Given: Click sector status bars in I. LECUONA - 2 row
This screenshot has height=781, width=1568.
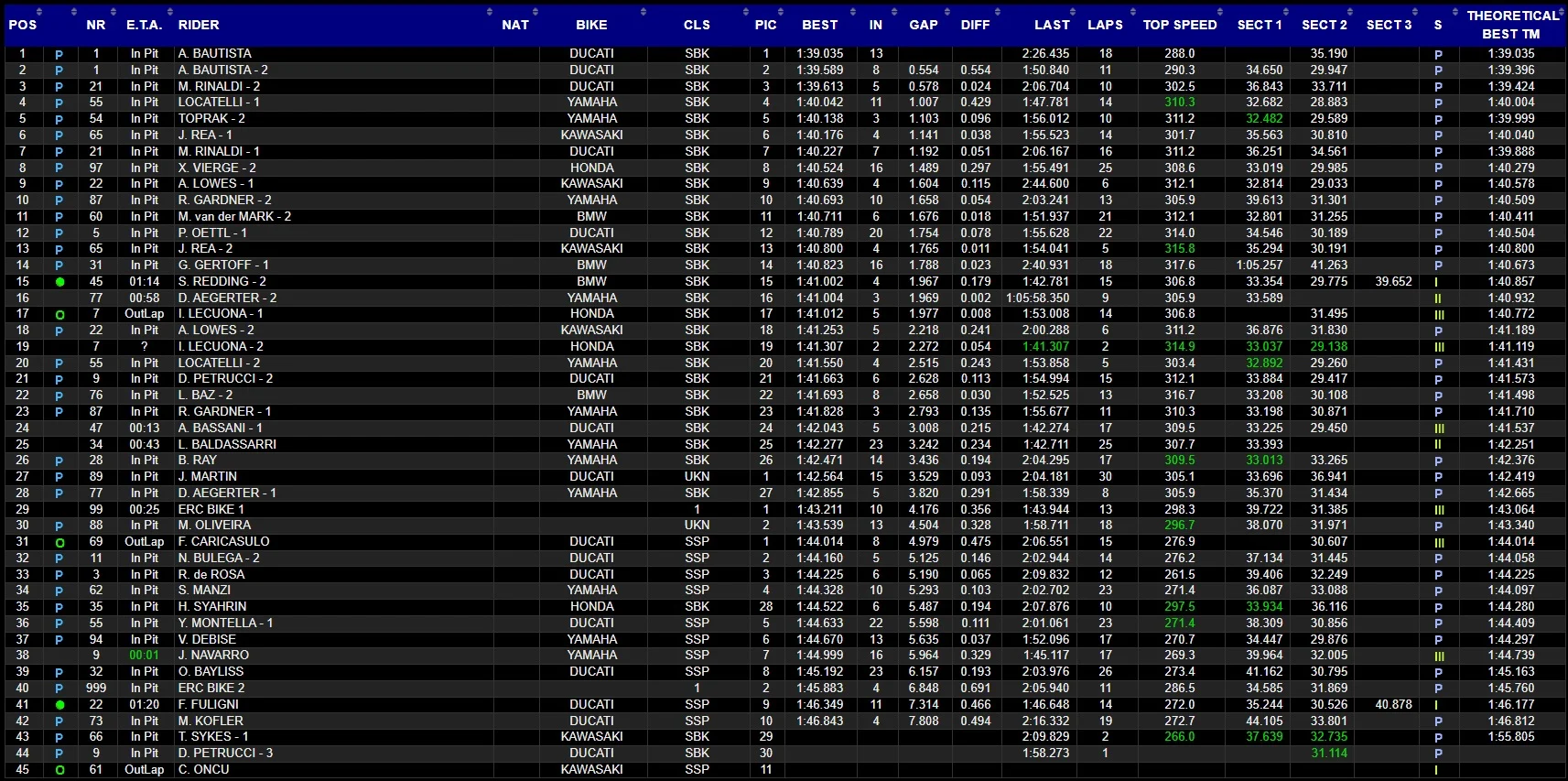Looking at the screenshot, I should 1439,347.
